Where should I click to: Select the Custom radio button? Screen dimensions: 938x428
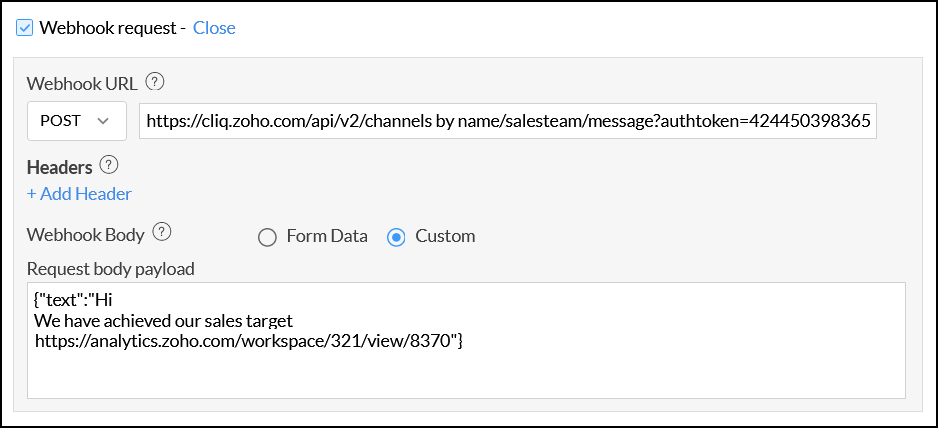(397, 237)
